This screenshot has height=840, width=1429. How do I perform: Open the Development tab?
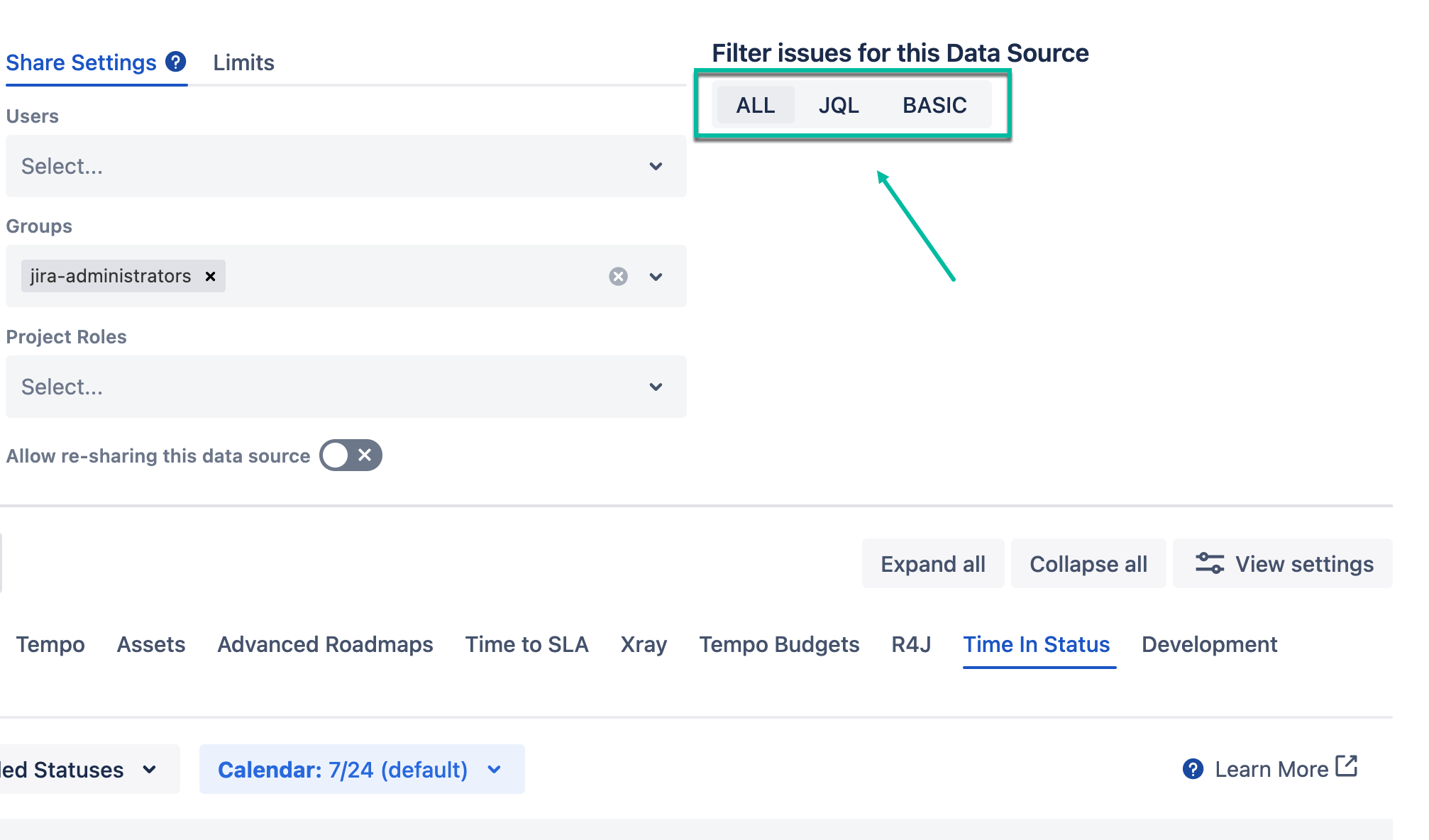1208,644
